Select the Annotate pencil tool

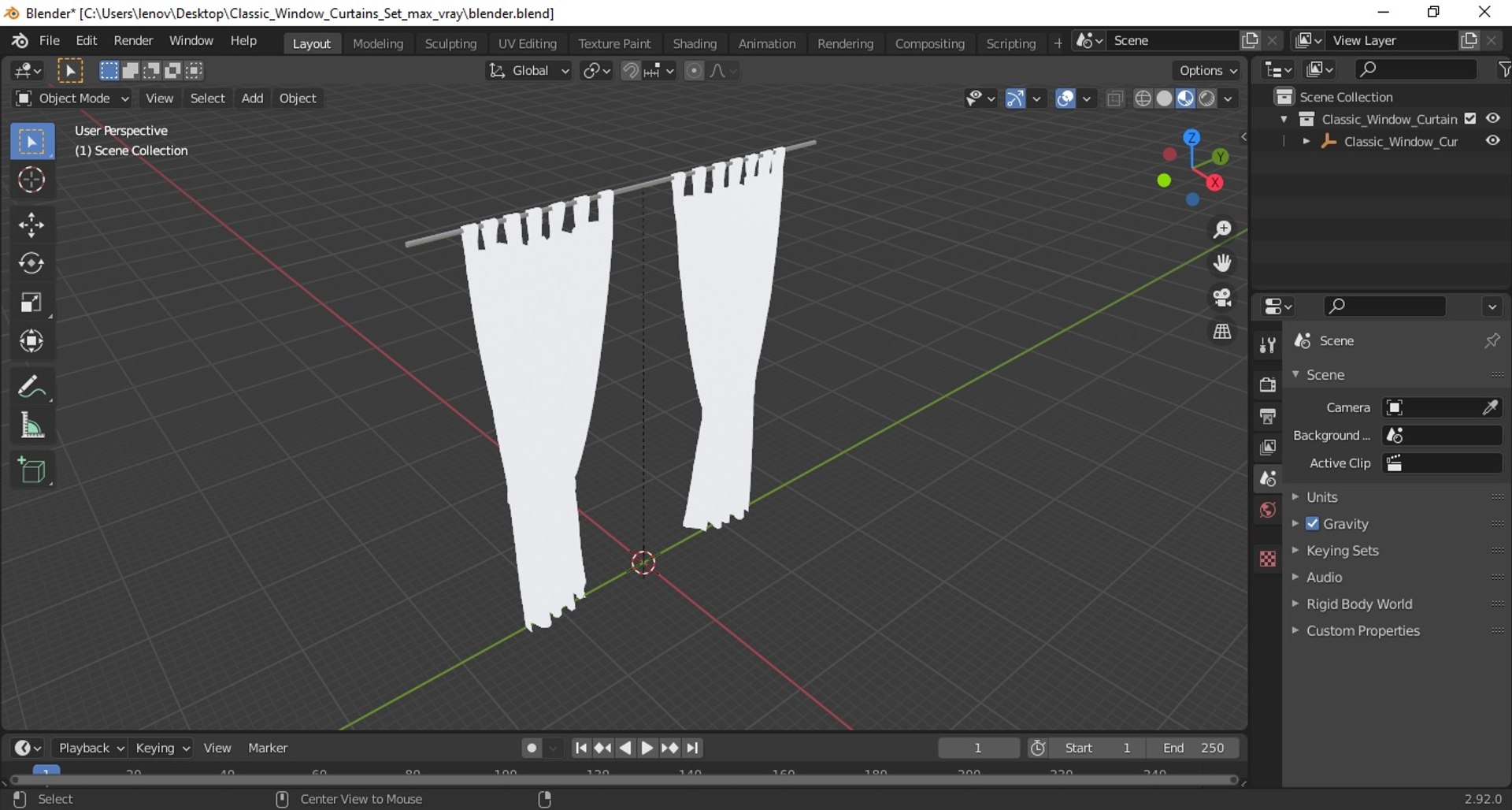pyautogui.click(x=31, y=387)
